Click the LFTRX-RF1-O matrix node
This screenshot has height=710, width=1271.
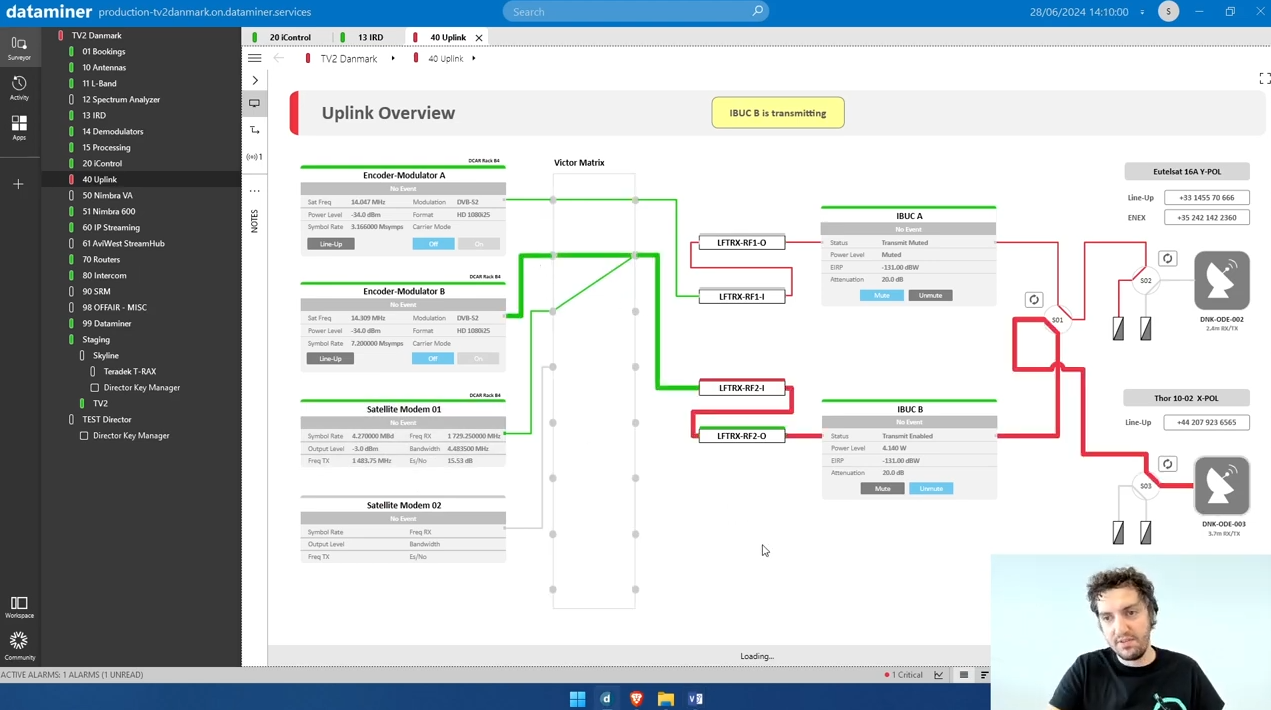742,243
